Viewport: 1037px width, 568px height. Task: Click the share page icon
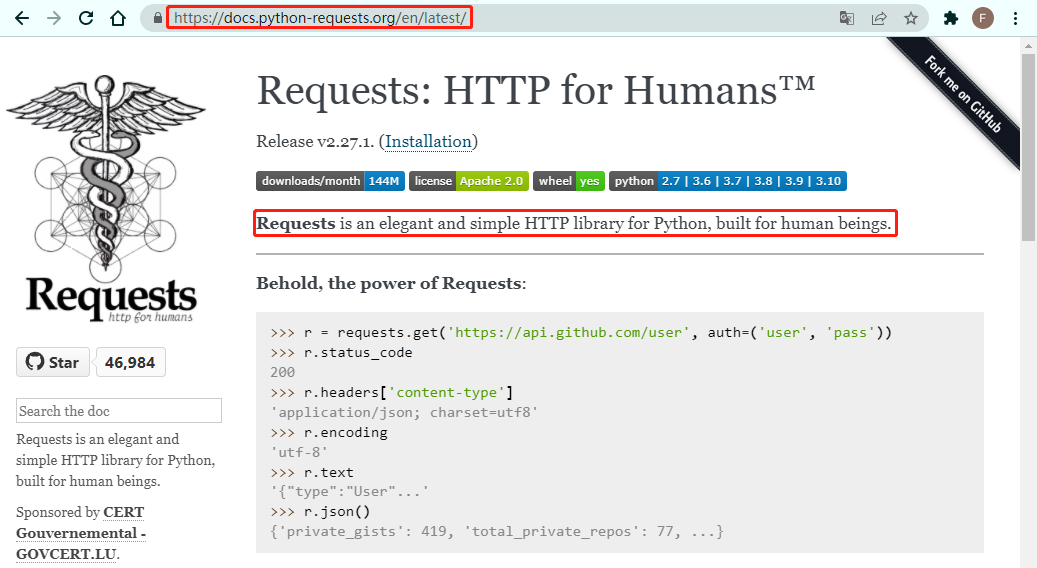[879, 18]
